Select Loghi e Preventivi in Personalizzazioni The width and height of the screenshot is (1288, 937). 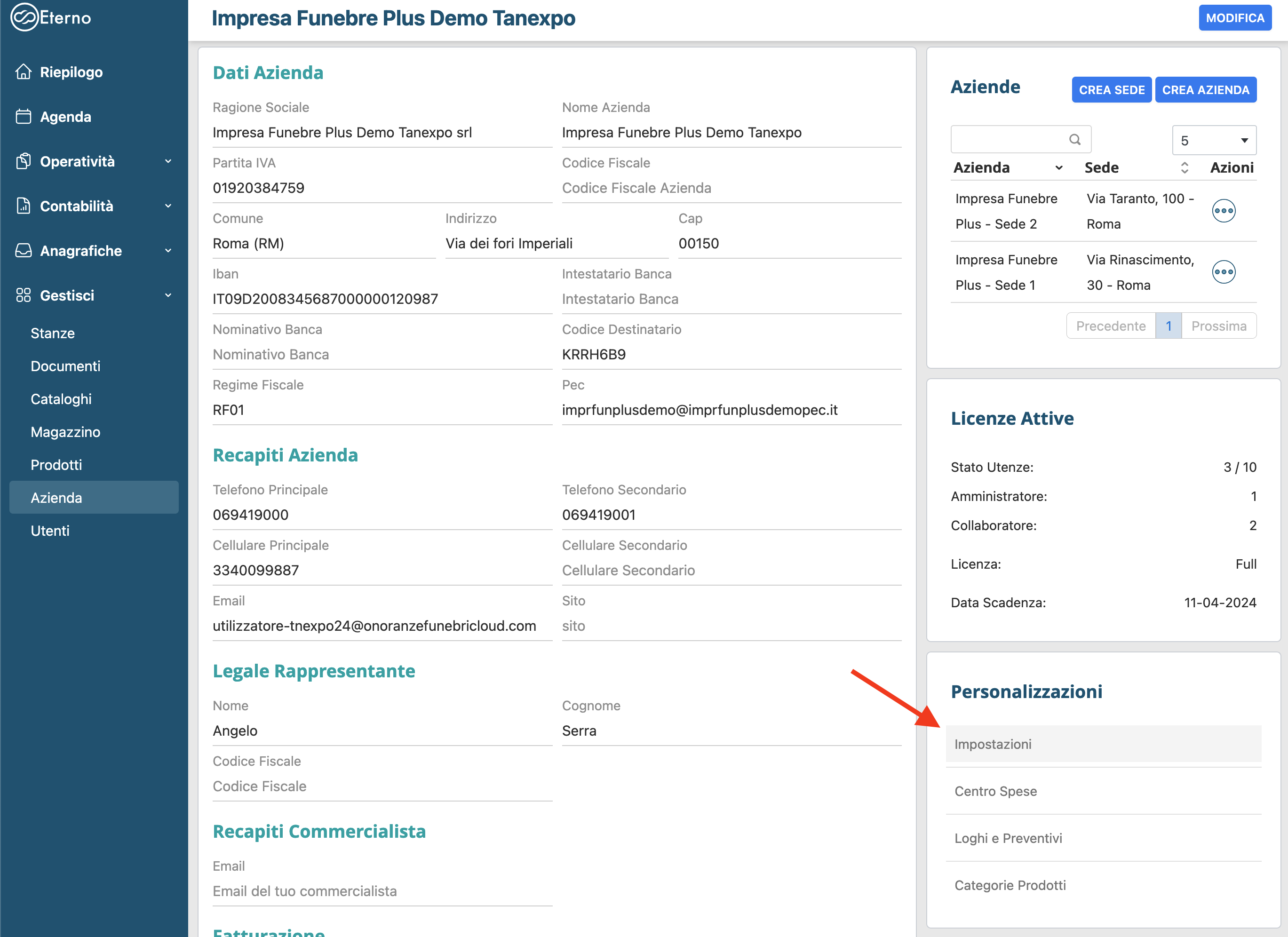click(x=1008, y=838)
